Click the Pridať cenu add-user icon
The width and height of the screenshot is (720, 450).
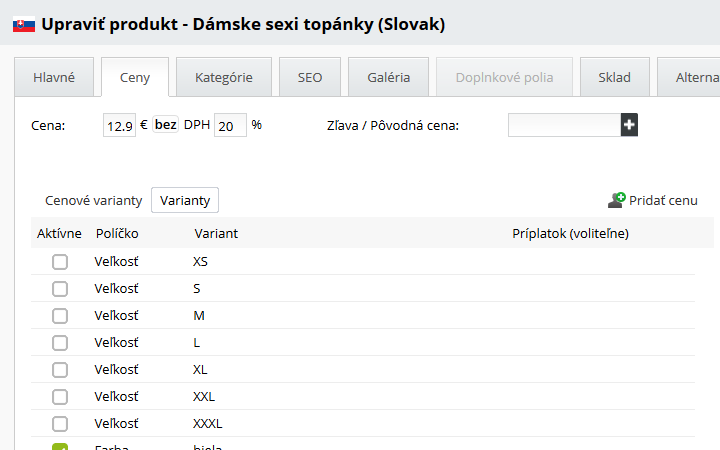click(x=616, y=200)
